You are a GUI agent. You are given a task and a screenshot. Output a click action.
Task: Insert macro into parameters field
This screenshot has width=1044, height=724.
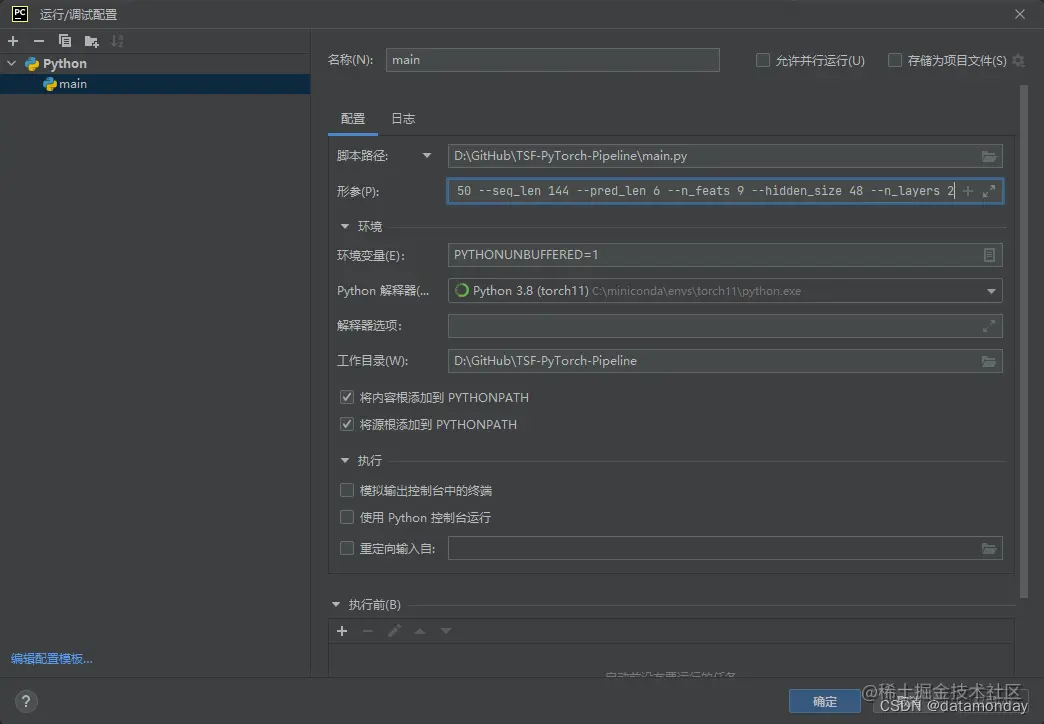pyautogui.click(x=968, y=191)
